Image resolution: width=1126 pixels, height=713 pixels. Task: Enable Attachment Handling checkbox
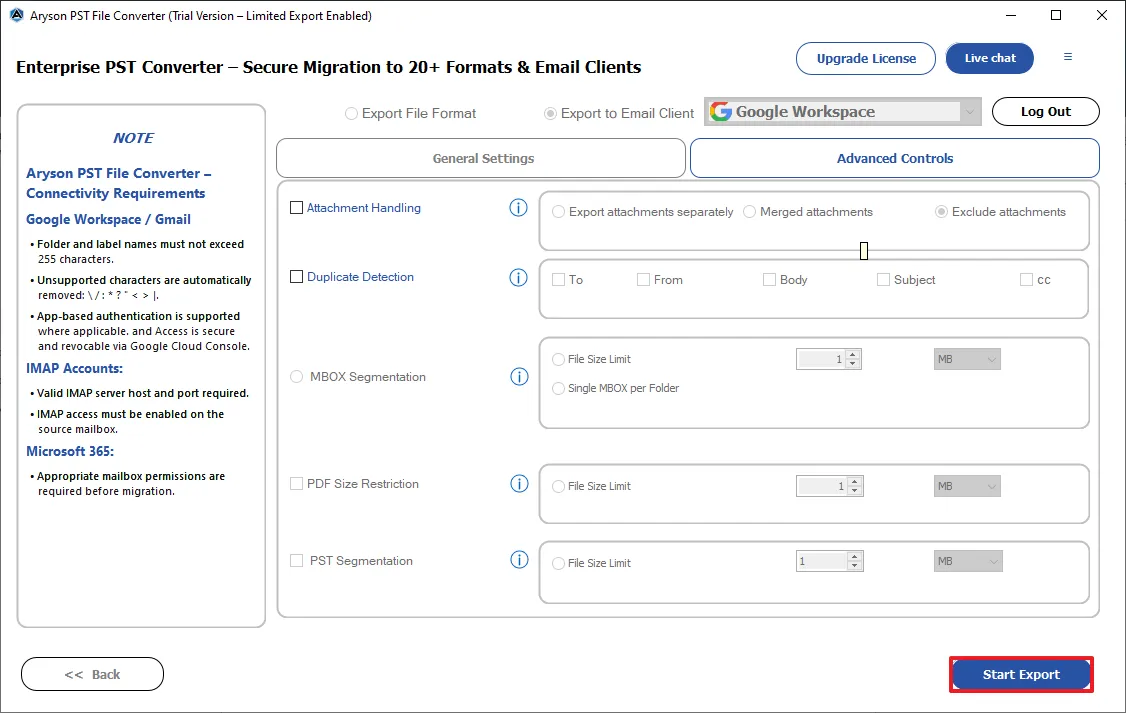coord(296,208)
